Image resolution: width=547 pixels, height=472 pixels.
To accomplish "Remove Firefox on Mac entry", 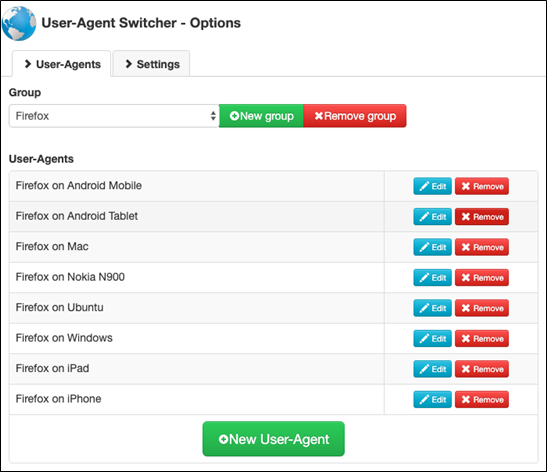I will [x=482, y=247].
